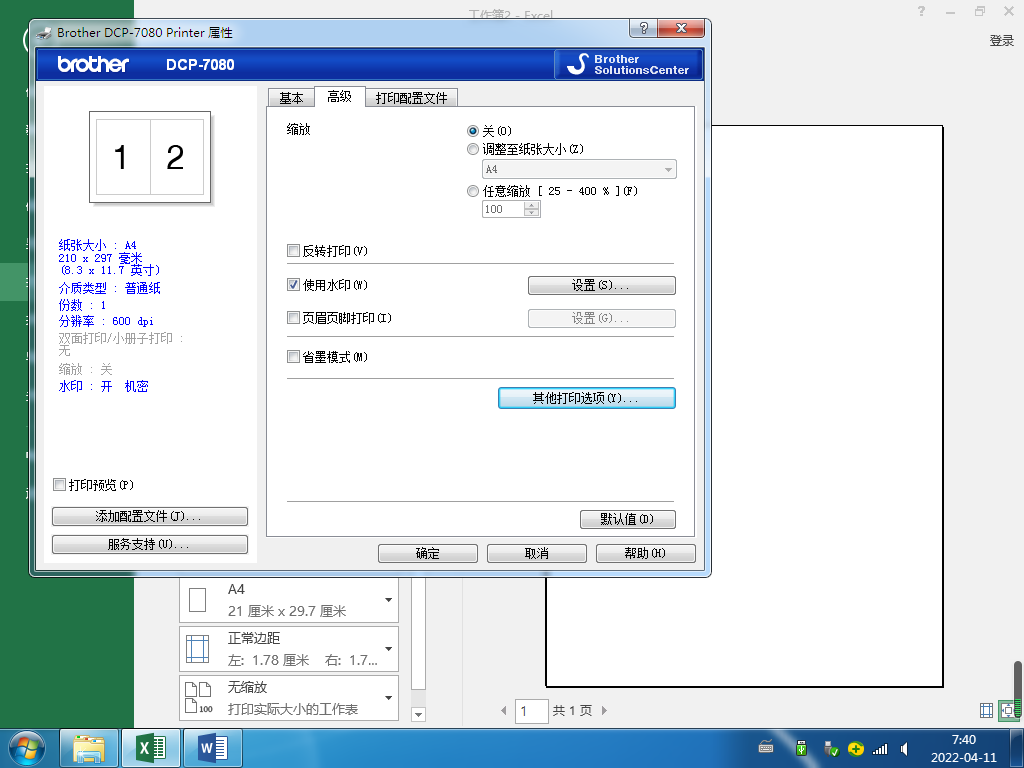The height and width of the screenshot is (768, 1024).
Task: Click the keyboard icon in the system tray
Action: (766, 747)
